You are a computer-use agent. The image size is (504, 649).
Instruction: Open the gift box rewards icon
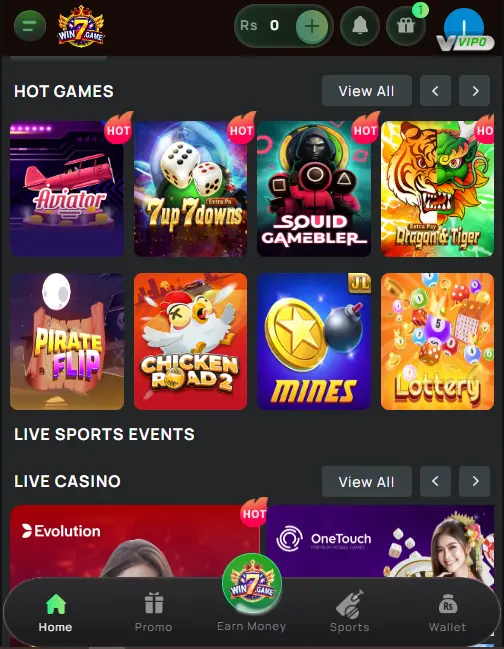(x=406, y=26)
